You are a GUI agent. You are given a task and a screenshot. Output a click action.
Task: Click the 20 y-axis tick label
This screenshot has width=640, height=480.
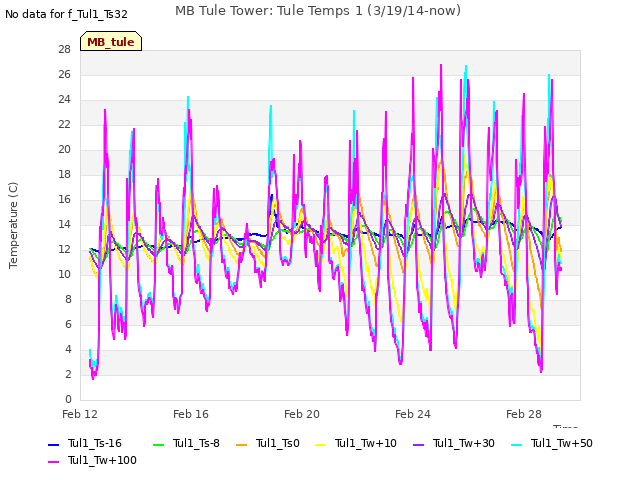(64, 149)
